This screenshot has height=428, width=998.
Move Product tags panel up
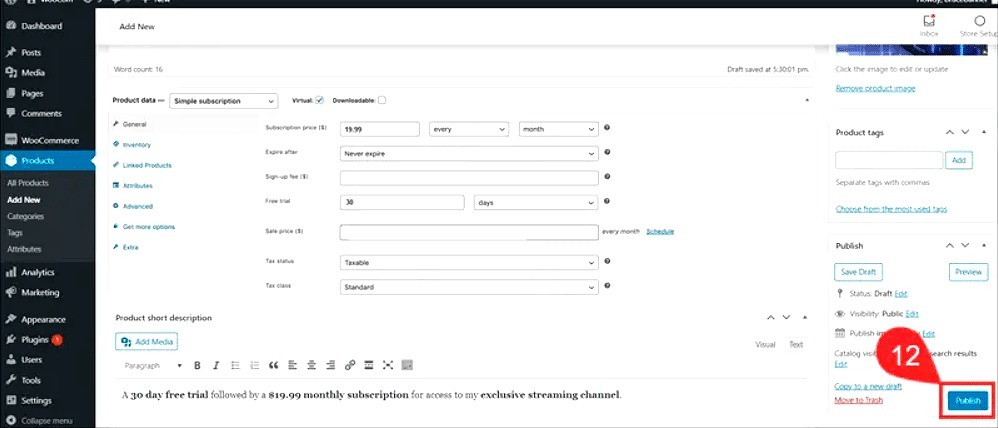[x=949, y=132]
